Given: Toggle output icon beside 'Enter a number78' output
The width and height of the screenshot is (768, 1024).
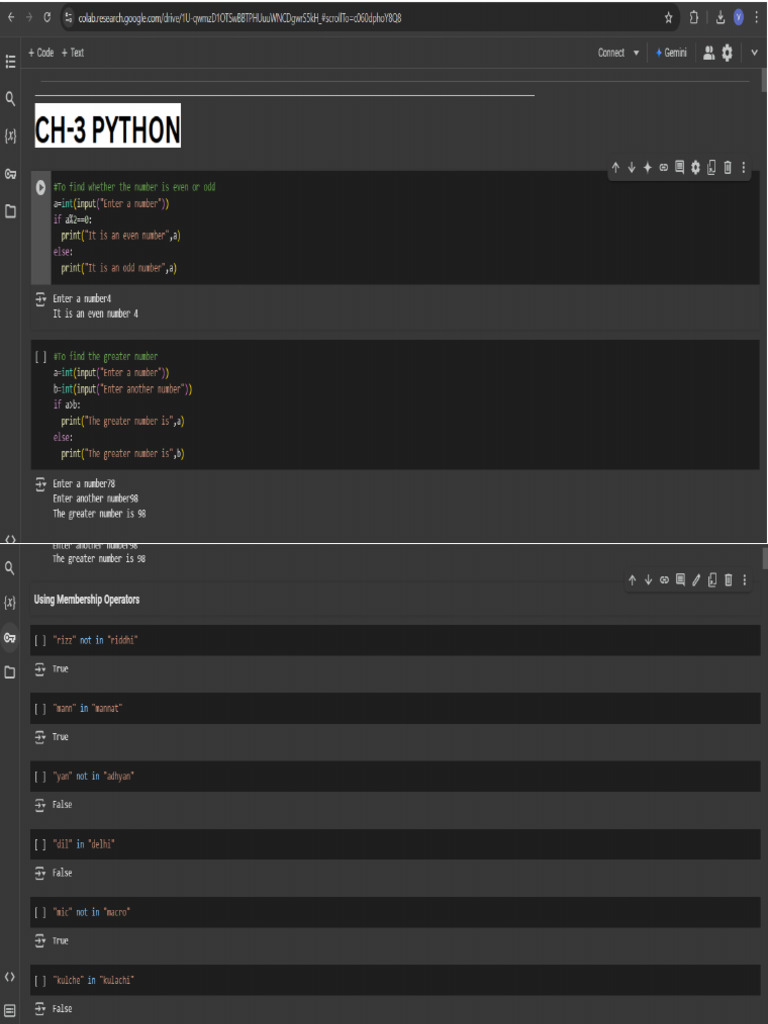Looking at the screenshot, I should click(41, 484).
